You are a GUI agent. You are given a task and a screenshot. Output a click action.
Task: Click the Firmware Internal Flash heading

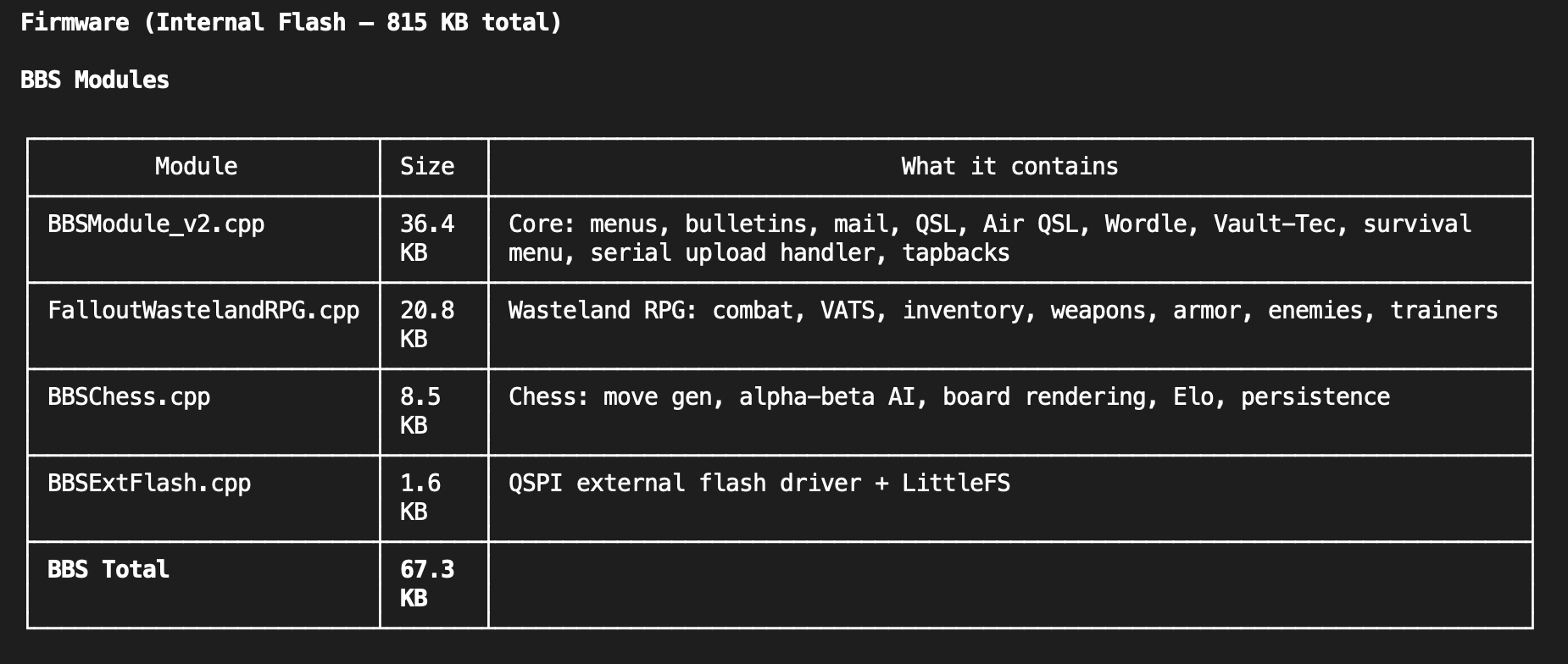291,22
